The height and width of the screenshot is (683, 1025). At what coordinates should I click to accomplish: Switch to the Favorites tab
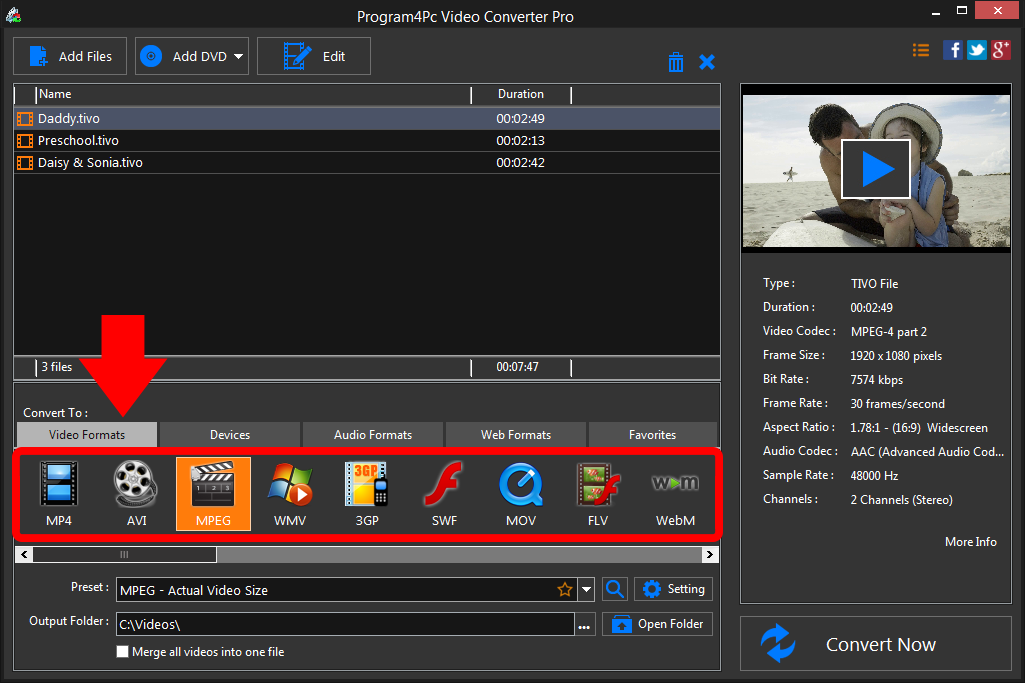pyautogui.click(x=652, y=435)
